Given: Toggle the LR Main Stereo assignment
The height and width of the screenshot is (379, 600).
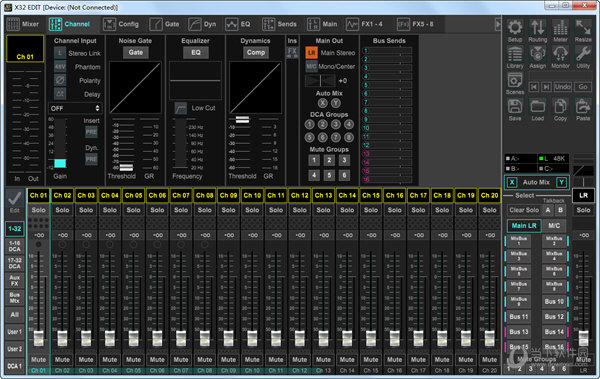Looking at the screenshot, I should 311,52.
